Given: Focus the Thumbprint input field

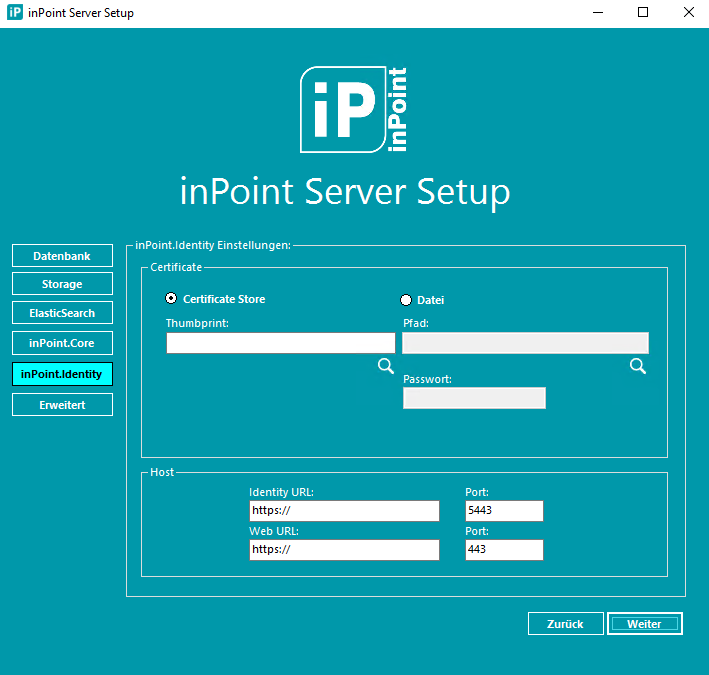Looking at the screenshot, I should pyautogui.click(x=281, y=343).
